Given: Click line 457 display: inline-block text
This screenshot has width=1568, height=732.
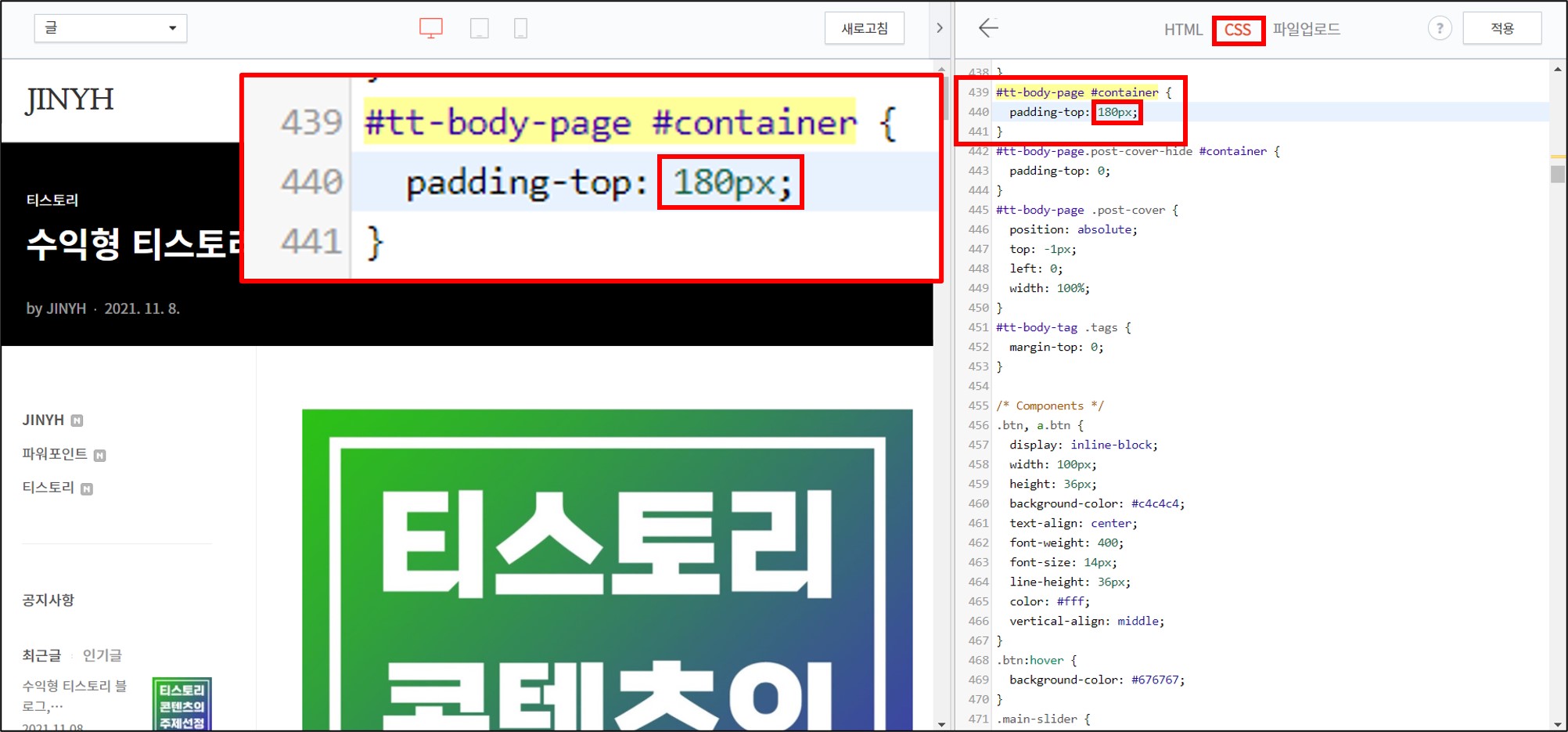Looking at the screenshot, I should click(x=1084, y=445).
